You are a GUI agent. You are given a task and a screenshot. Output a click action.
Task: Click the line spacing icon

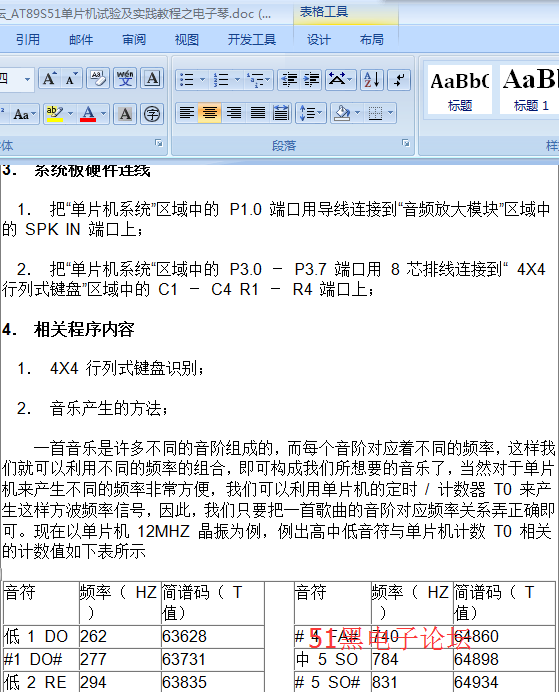[x=308, y=113]
